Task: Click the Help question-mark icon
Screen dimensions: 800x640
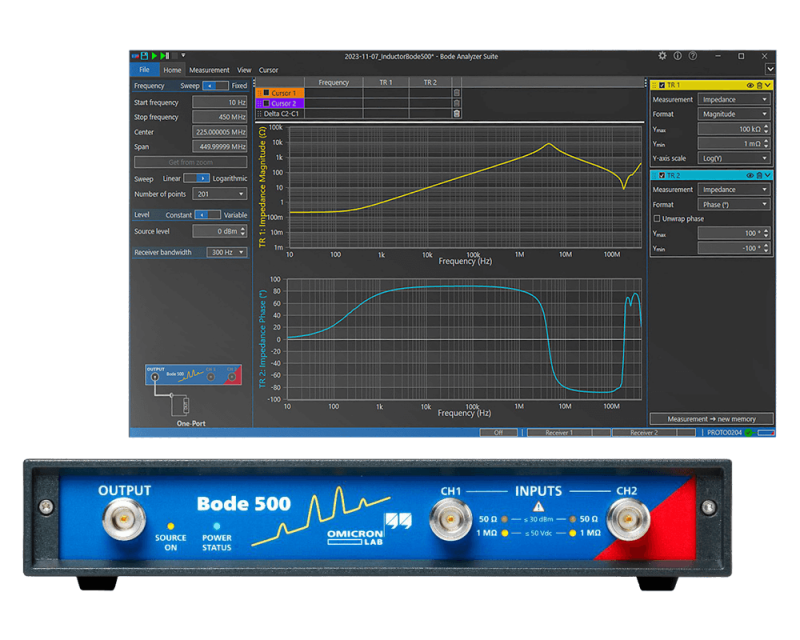Action: tap(693, 56)
